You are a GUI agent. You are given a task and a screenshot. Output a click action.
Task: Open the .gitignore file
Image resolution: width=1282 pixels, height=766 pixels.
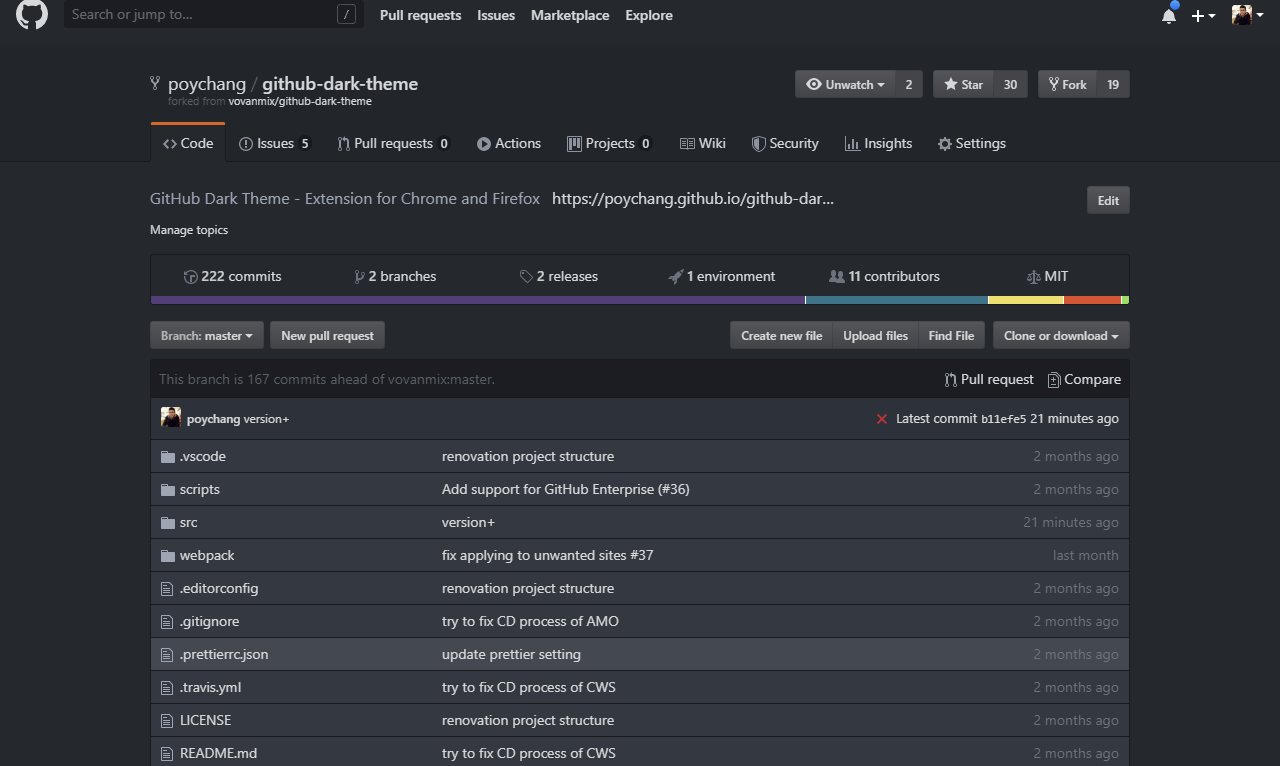[x=210, y=621]
